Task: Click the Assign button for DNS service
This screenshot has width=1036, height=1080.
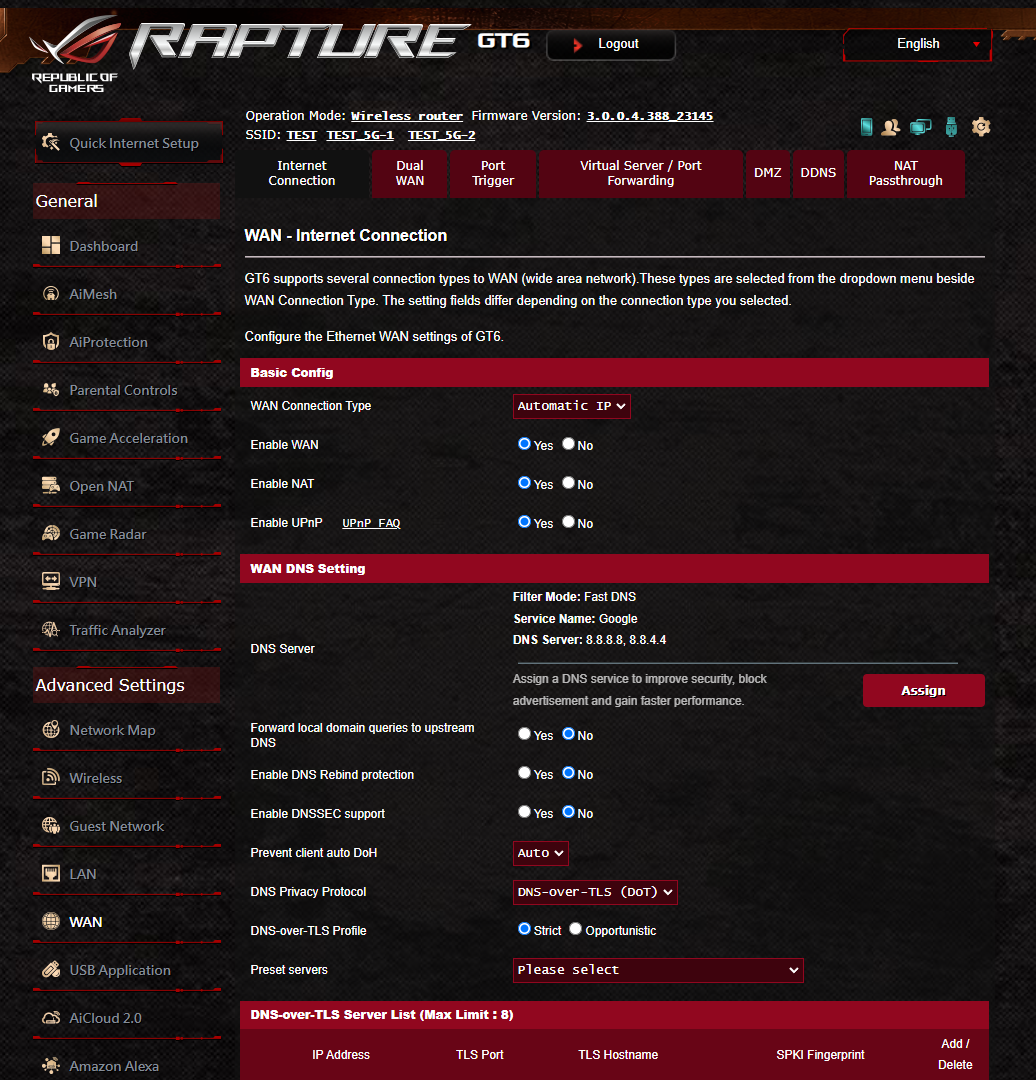Action: (x=922, y=690)
